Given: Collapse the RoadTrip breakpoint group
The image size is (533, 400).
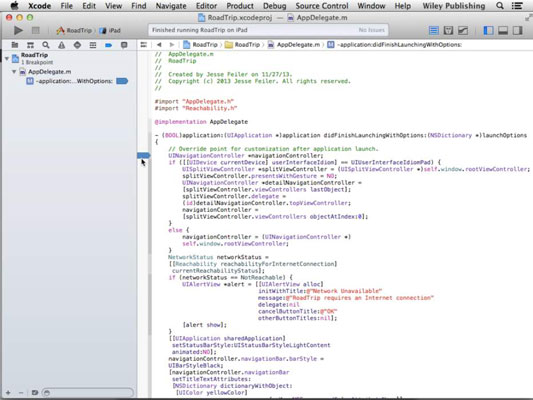Looking at the screenshot, I should pos(6,58).
